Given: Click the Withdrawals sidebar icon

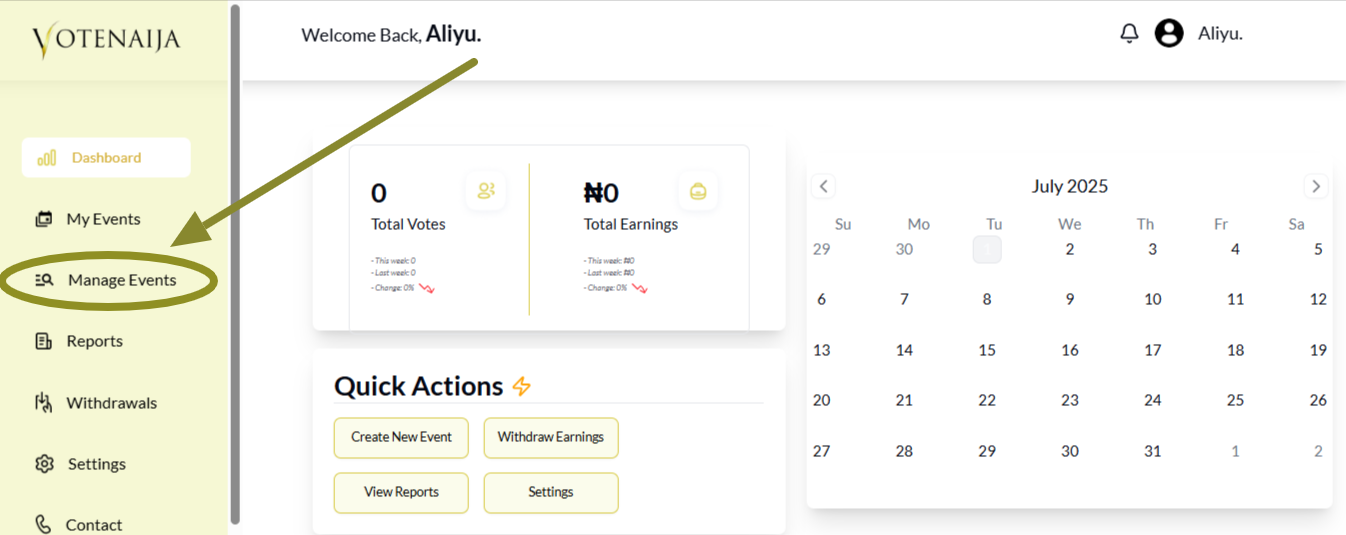Looking at the screenshot, I should click(x=44, y=403).
